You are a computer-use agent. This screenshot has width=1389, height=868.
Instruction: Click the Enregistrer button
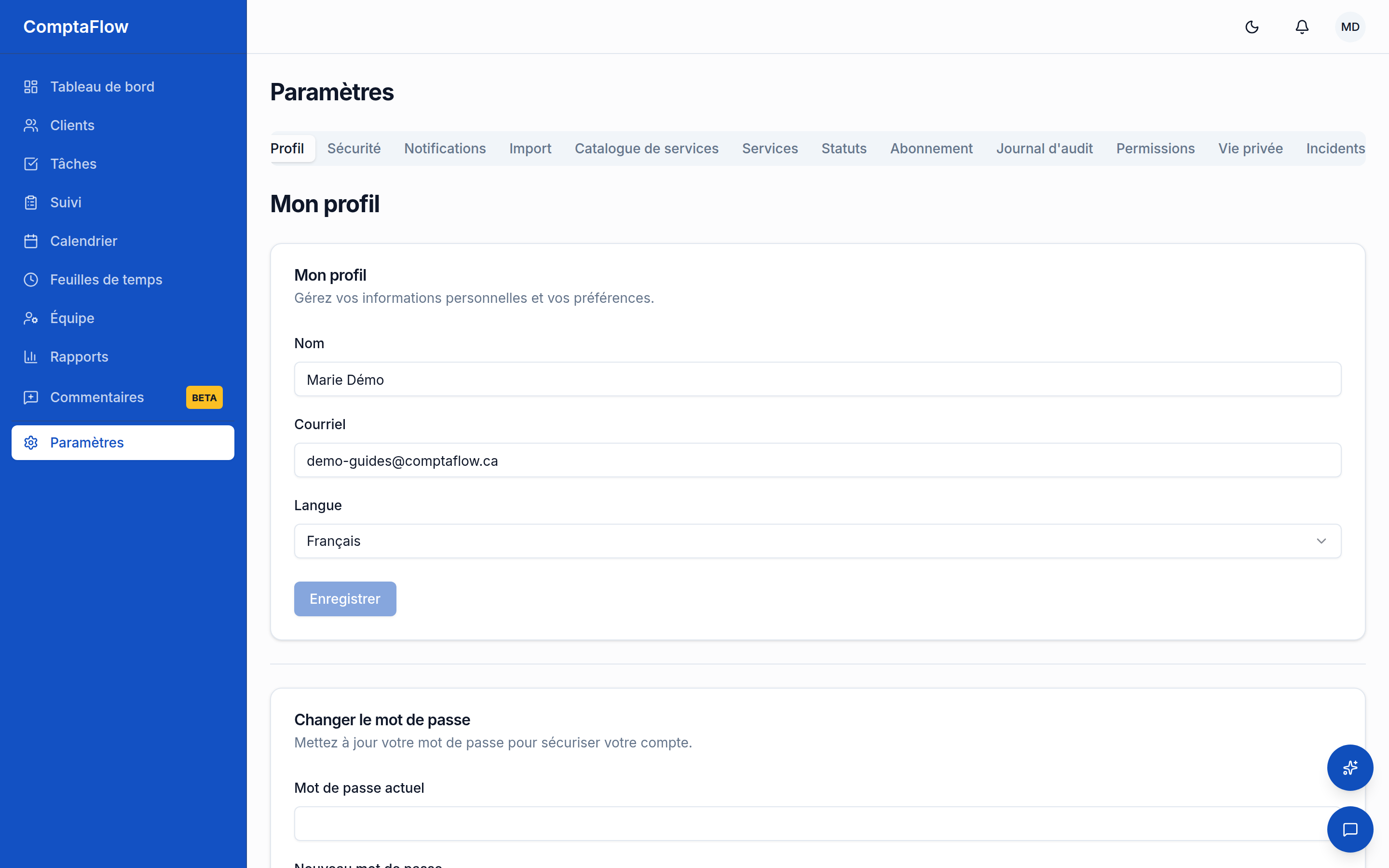click(x=345, y=599)
